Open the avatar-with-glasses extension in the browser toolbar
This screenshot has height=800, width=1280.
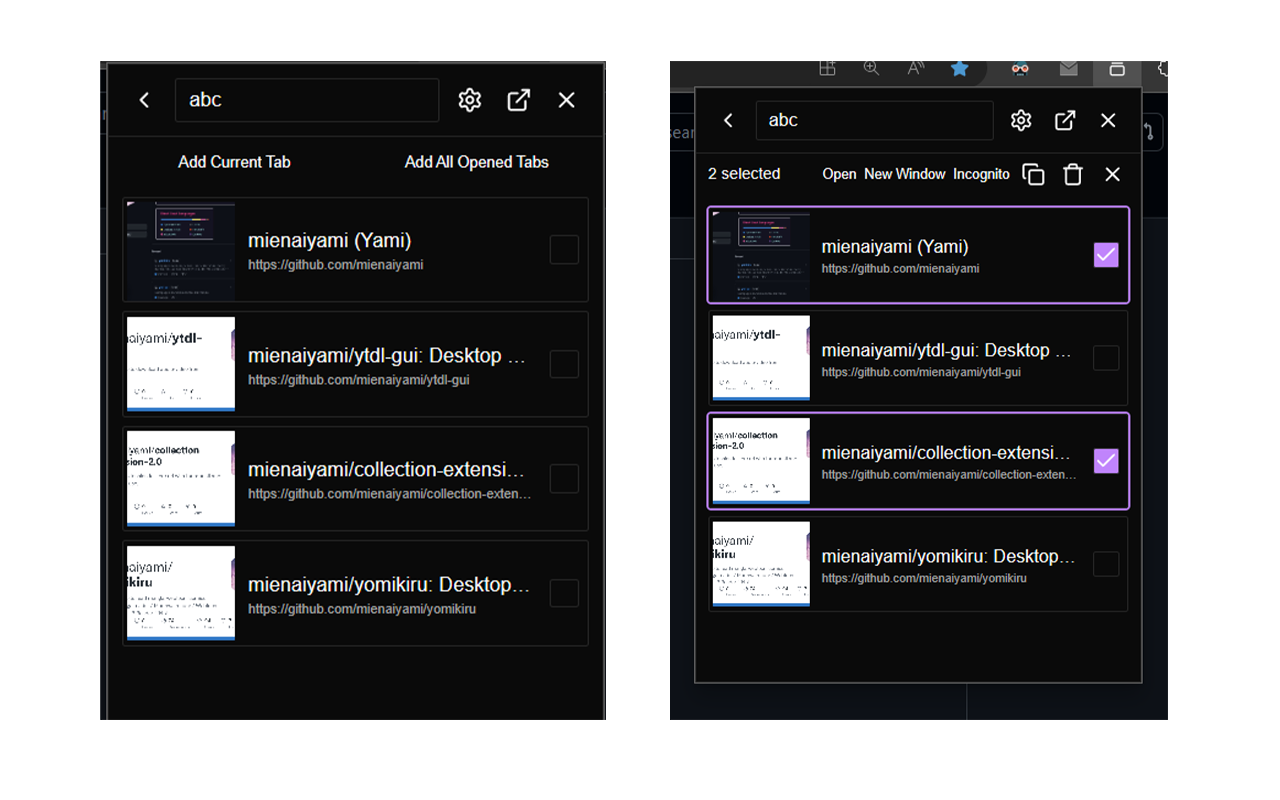(1020, 68)
